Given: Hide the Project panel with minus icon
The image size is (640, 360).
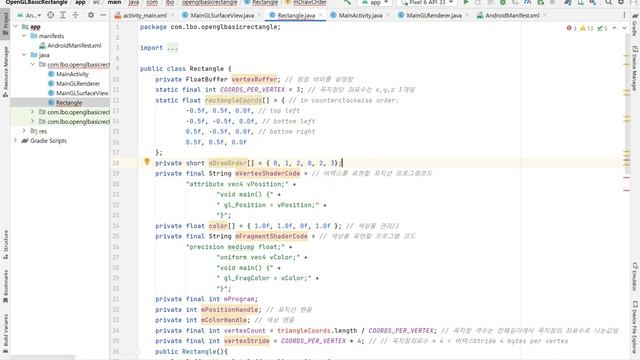Looking at the screenshot, I should (103, 15).
